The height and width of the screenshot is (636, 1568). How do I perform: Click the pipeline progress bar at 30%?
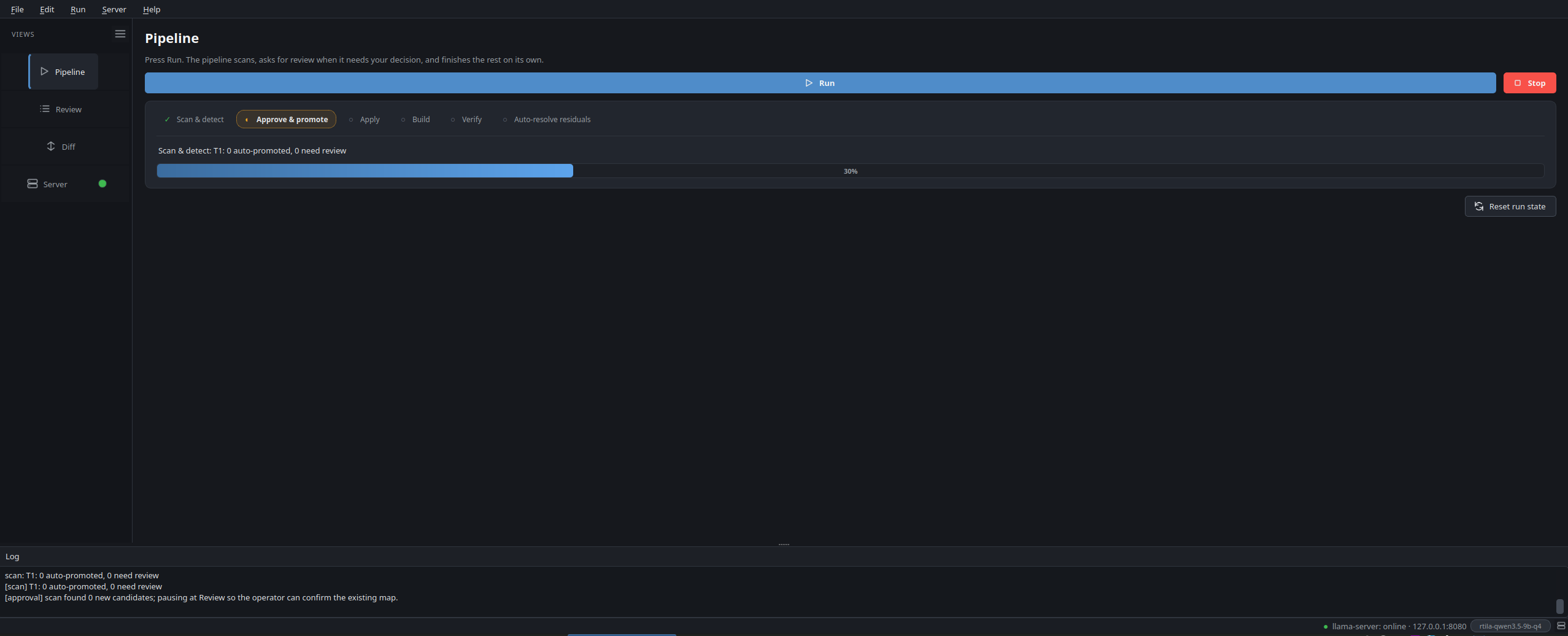pos(850,171)
